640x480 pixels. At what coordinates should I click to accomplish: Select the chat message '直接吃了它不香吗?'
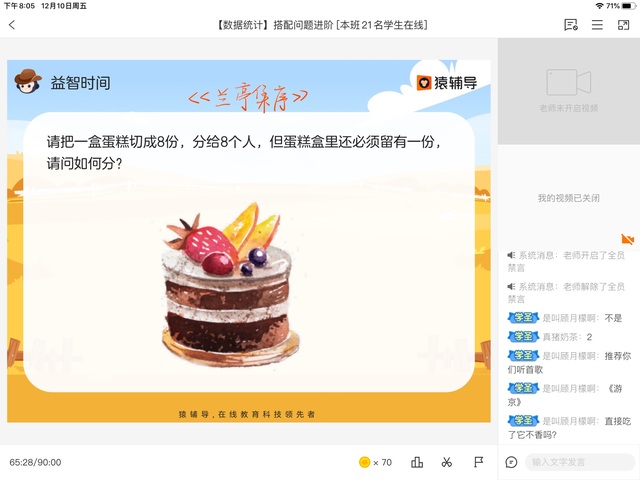569,427
